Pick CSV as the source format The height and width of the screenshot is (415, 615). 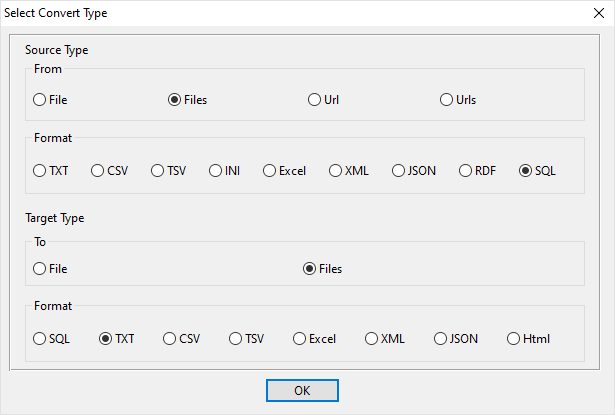coord(98,171)
